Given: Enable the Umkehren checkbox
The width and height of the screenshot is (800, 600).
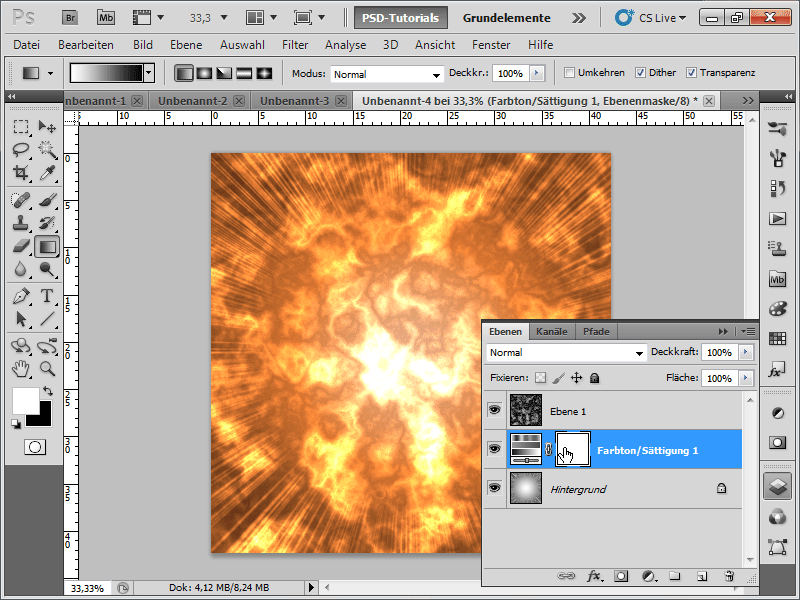Looking at the screenshot, I should pos(570,73).
